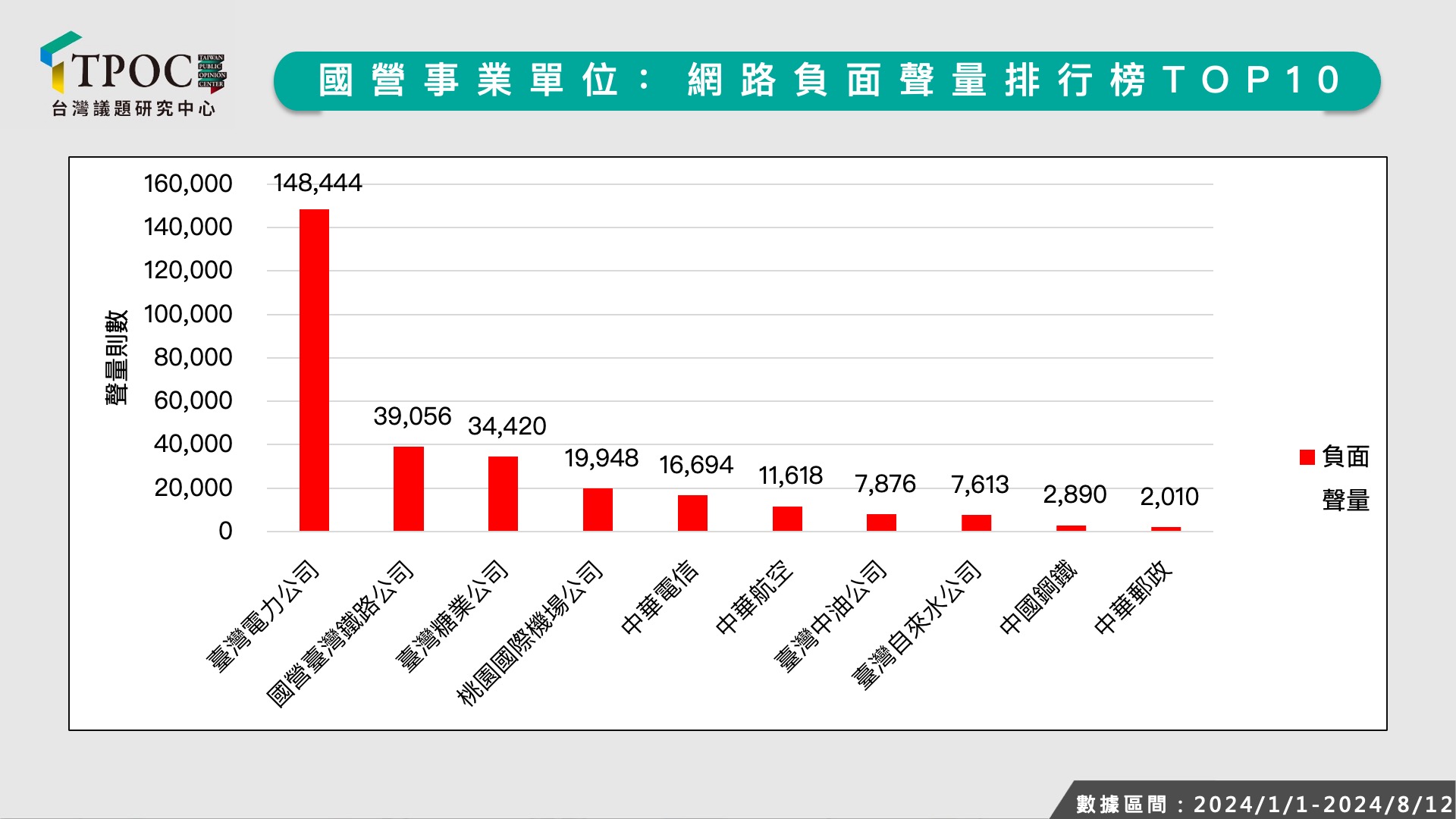Click the 80,000 axis tick label
The width and height of the screenshot is (1456, 819).
pos(193,357)
